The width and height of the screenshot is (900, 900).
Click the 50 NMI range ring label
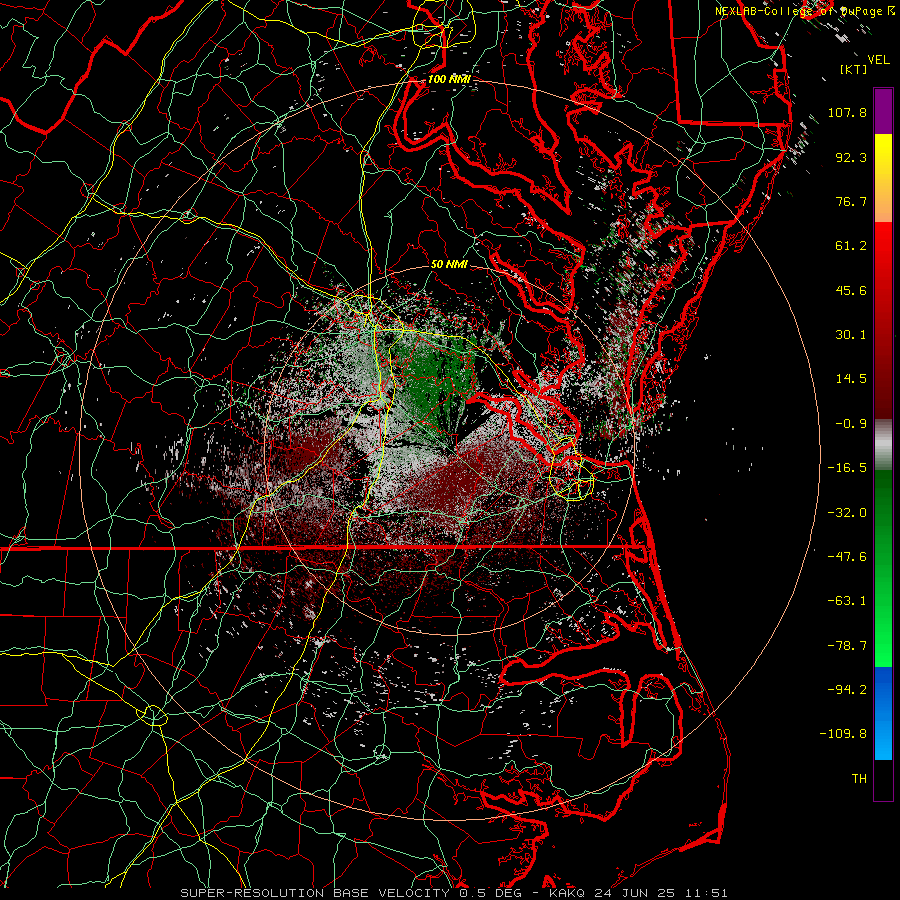tap(449, 264)
